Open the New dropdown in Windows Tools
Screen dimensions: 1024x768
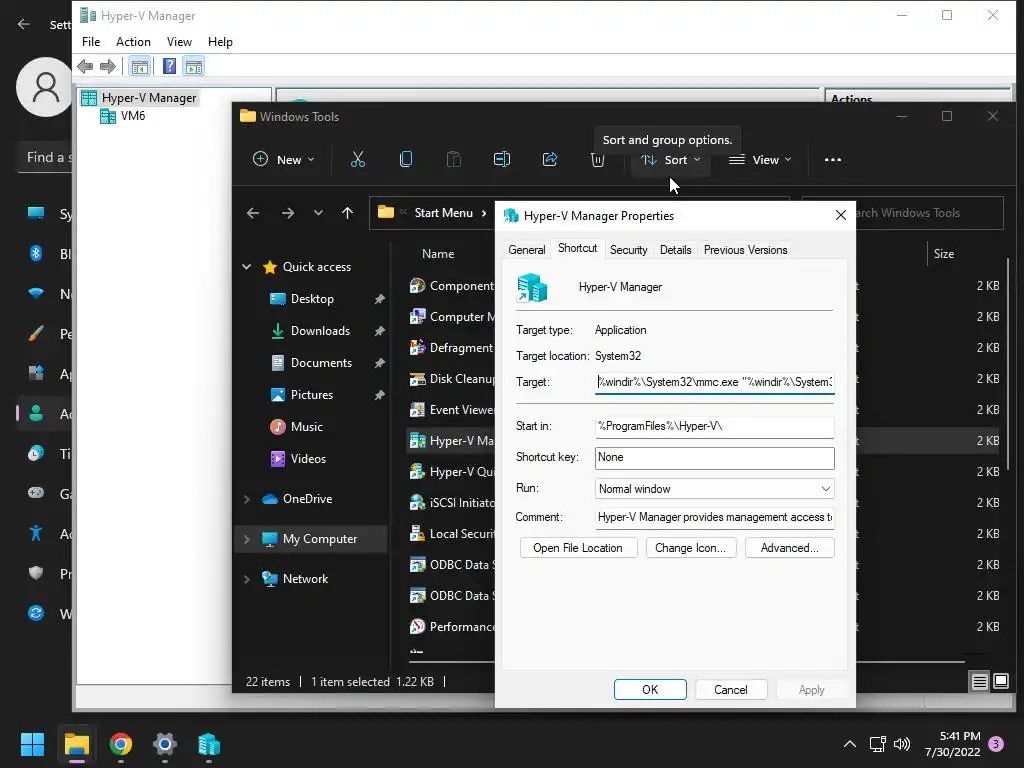[284, 160]
